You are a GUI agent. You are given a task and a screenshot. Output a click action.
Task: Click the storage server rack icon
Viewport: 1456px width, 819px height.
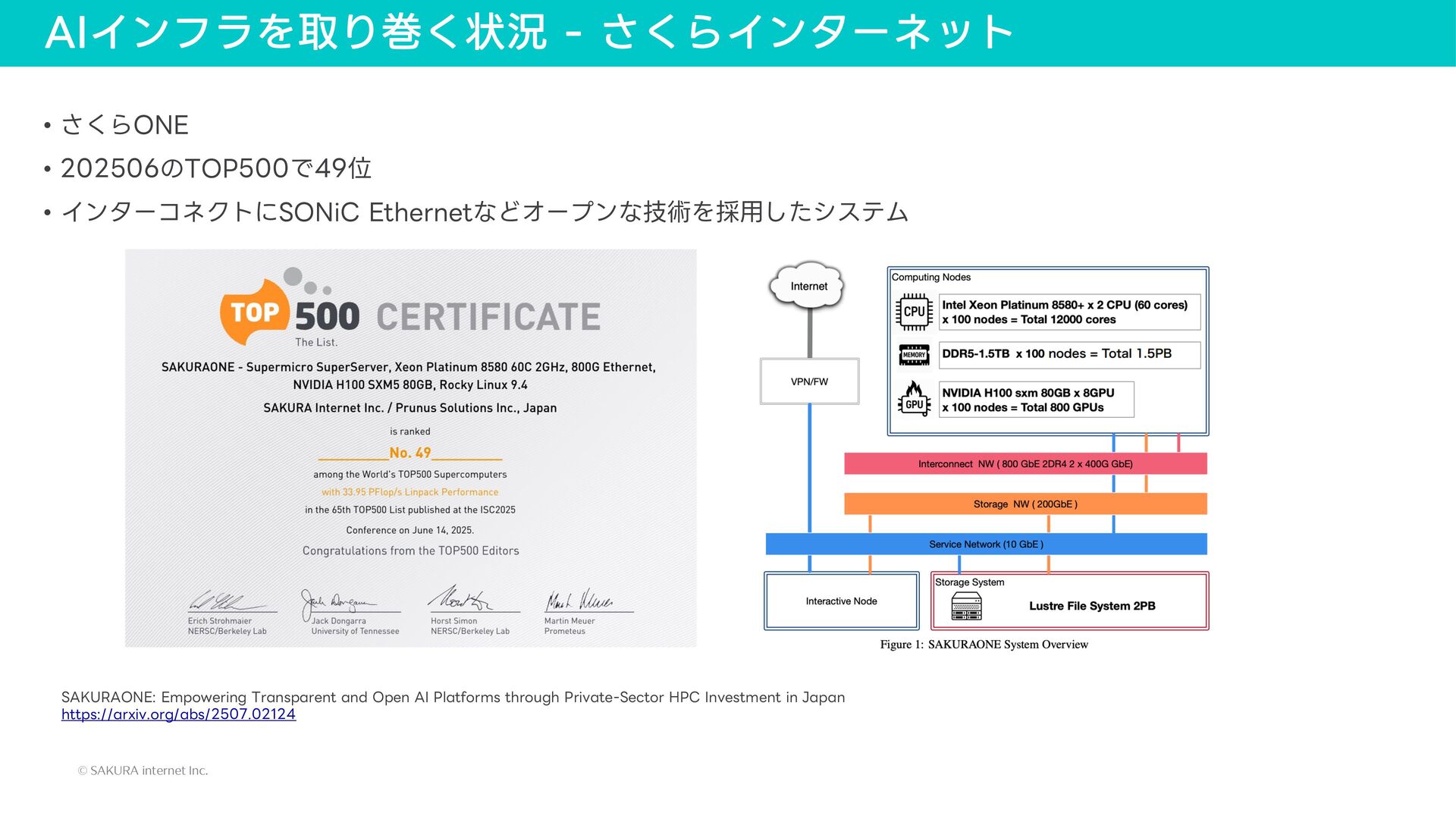(x=966, y=606)
